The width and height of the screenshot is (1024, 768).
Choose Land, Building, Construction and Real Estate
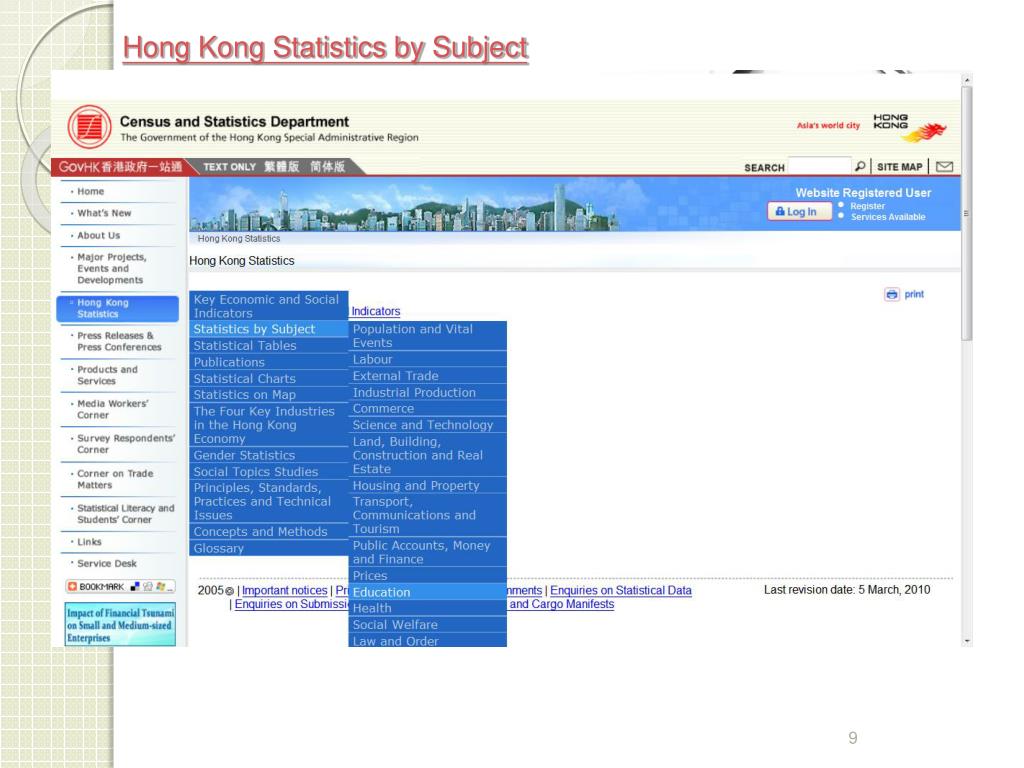(428, 455)
